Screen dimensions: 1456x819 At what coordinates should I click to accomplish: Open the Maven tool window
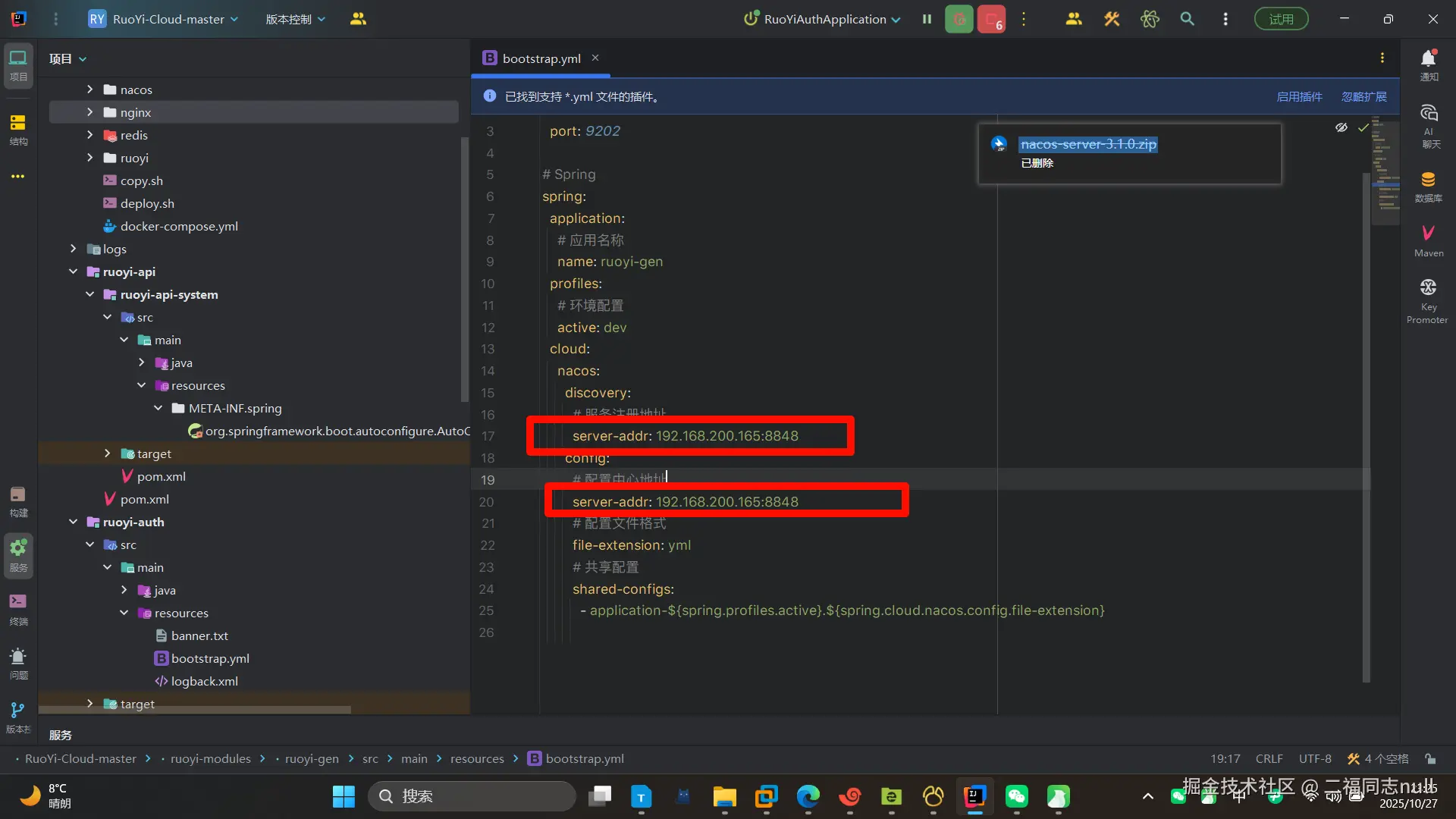[1428, 240]
